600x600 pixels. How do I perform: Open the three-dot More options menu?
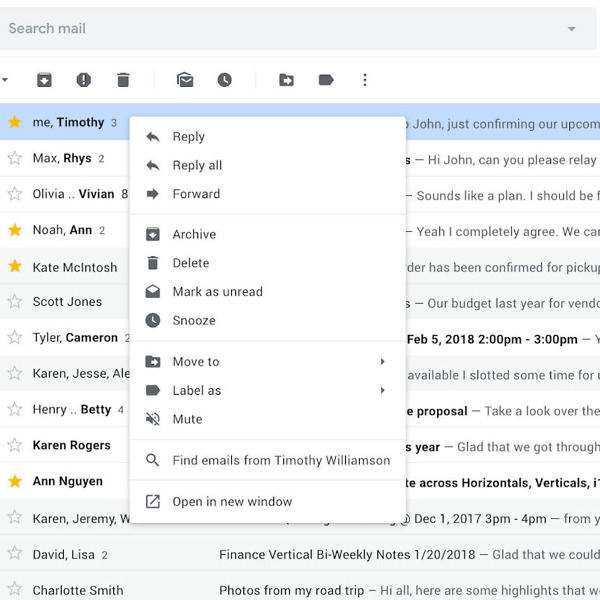[365, 80]
